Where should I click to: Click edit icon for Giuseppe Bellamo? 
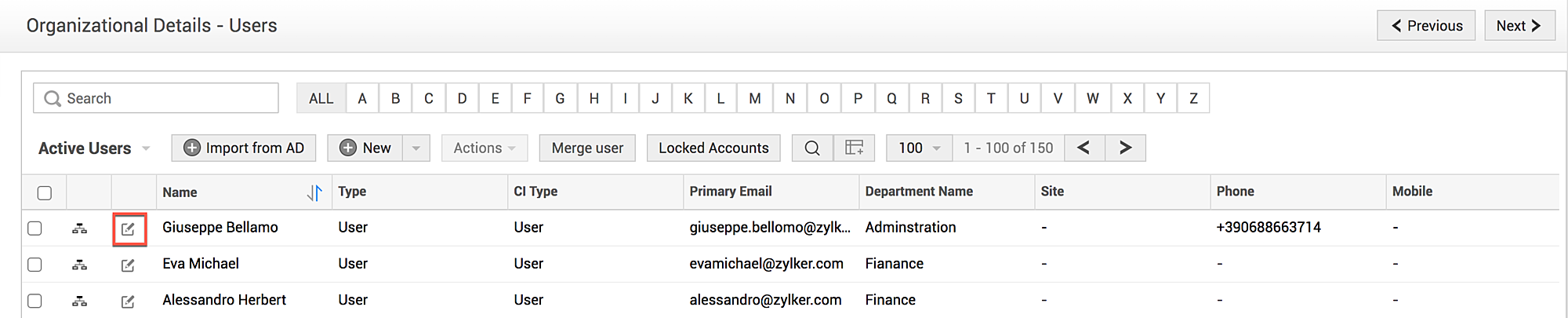[x=128, y=229]
